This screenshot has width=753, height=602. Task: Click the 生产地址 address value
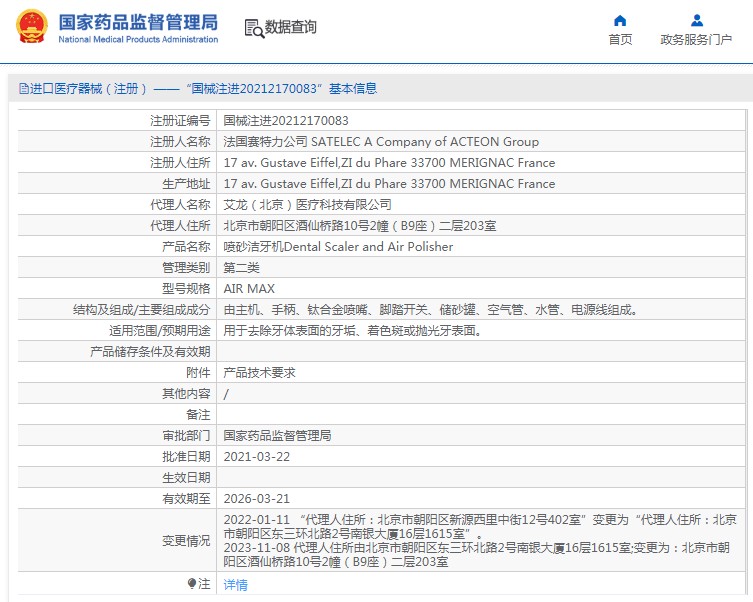(389, 183)
